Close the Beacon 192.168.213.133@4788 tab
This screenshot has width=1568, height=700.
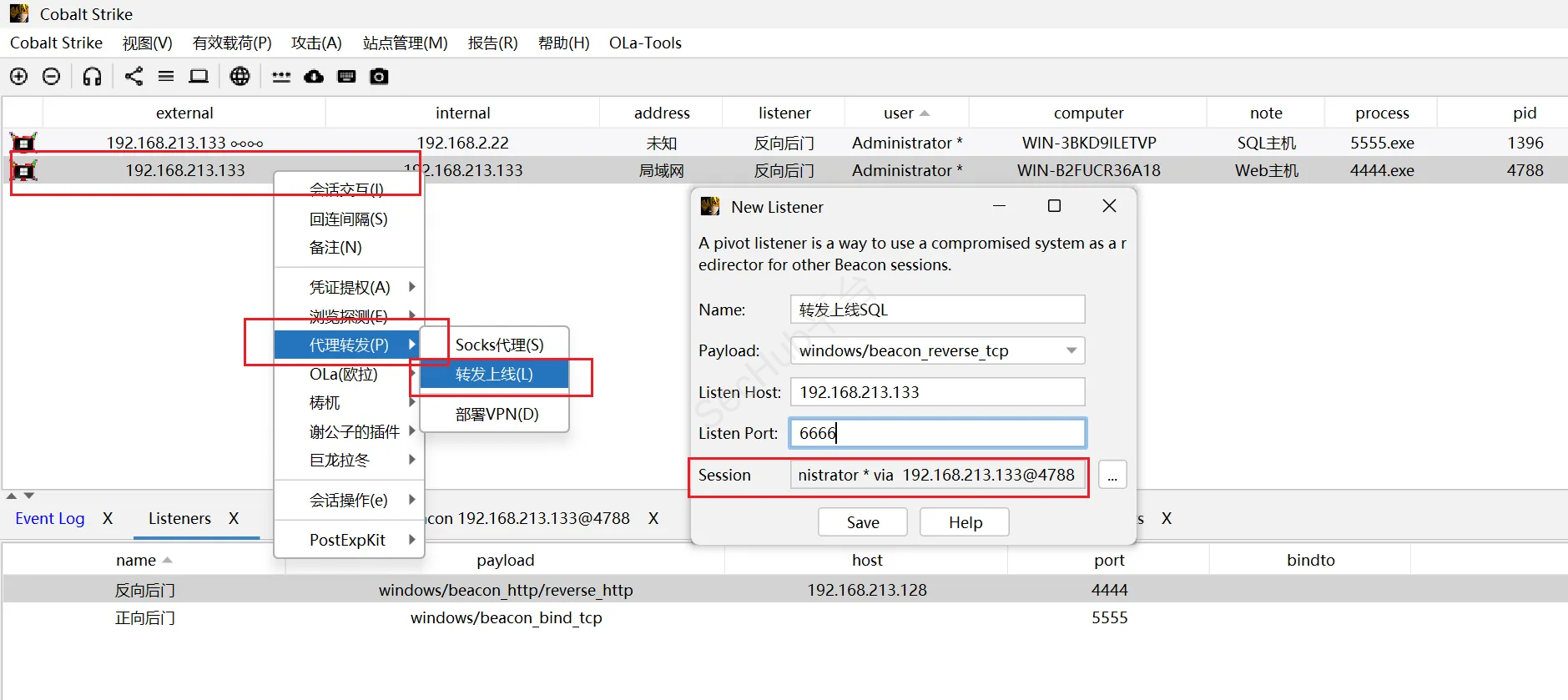(653, 518)
